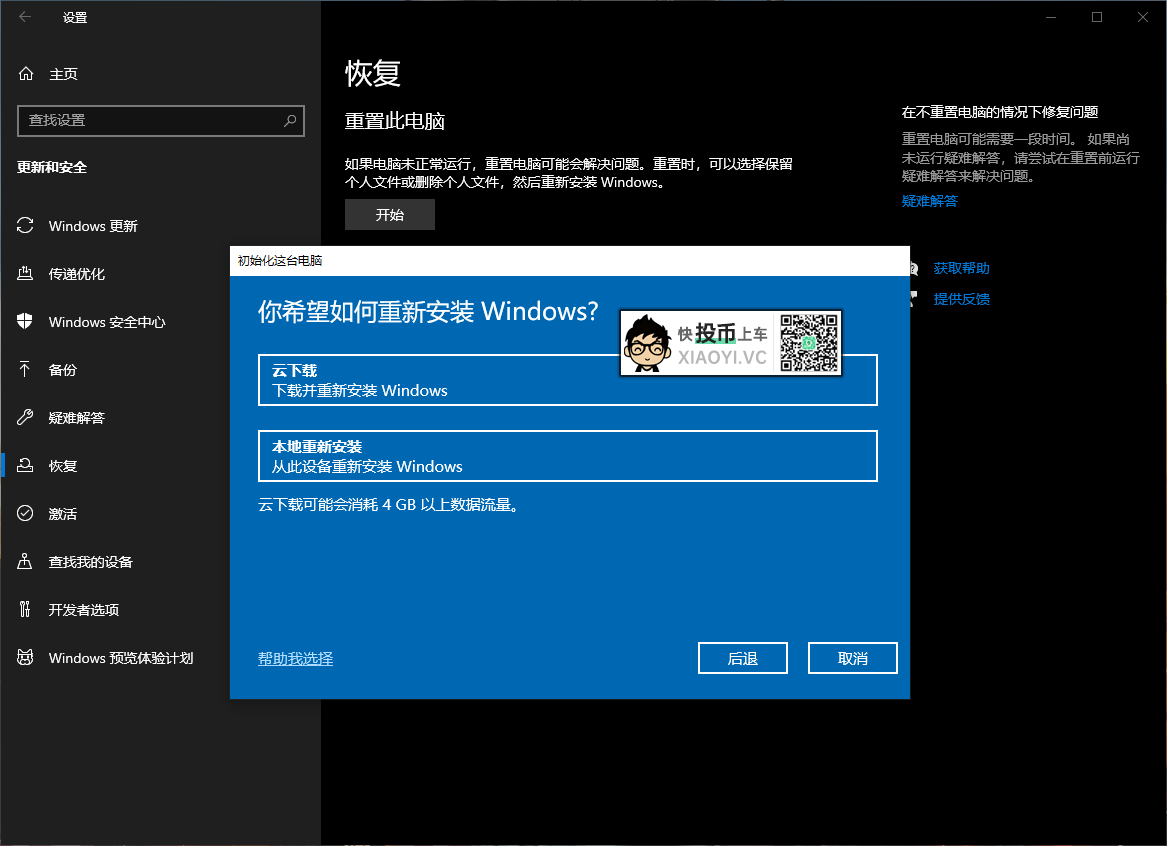
Task: Click 取消 to cancel reset dialog
Action: [852, 658]
